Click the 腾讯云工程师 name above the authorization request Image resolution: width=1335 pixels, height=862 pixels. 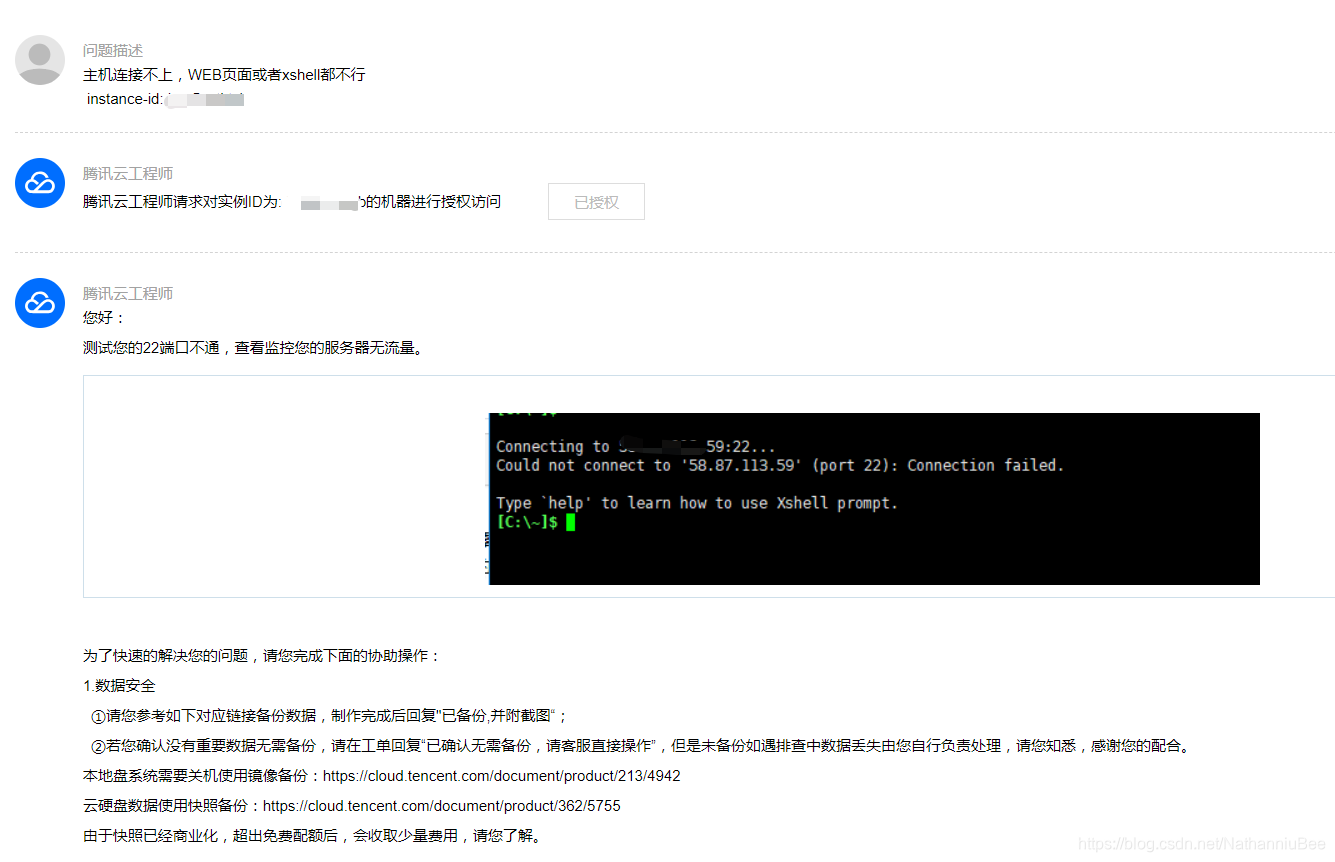(x=128, y=174)
